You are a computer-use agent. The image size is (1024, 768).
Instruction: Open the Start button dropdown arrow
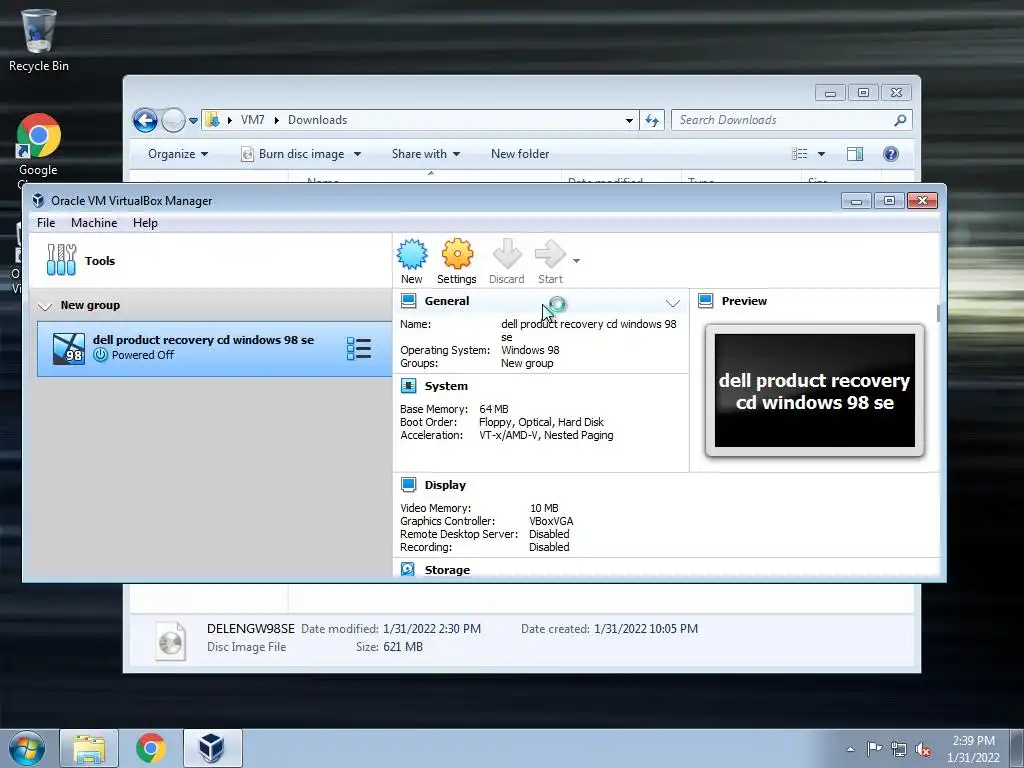pyautogui.click(x=576, y=261)
